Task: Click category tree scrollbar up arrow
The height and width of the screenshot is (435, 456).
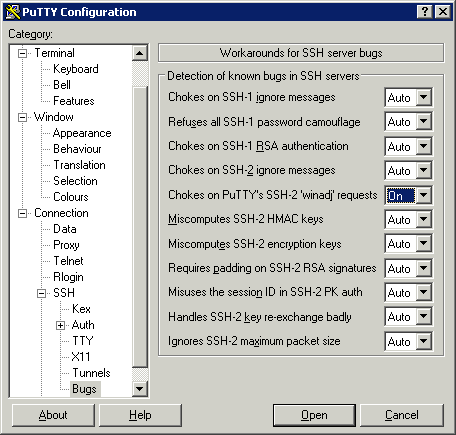Action: [140, 53]
